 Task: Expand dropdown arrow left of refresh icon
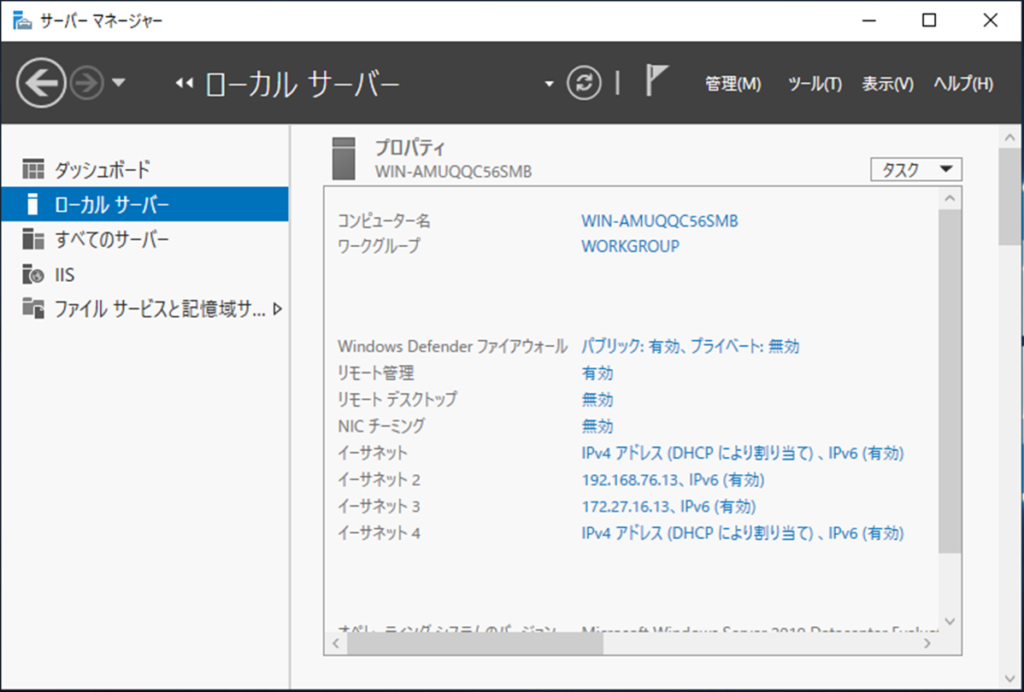pyautogui.click(x=548, y=85)
